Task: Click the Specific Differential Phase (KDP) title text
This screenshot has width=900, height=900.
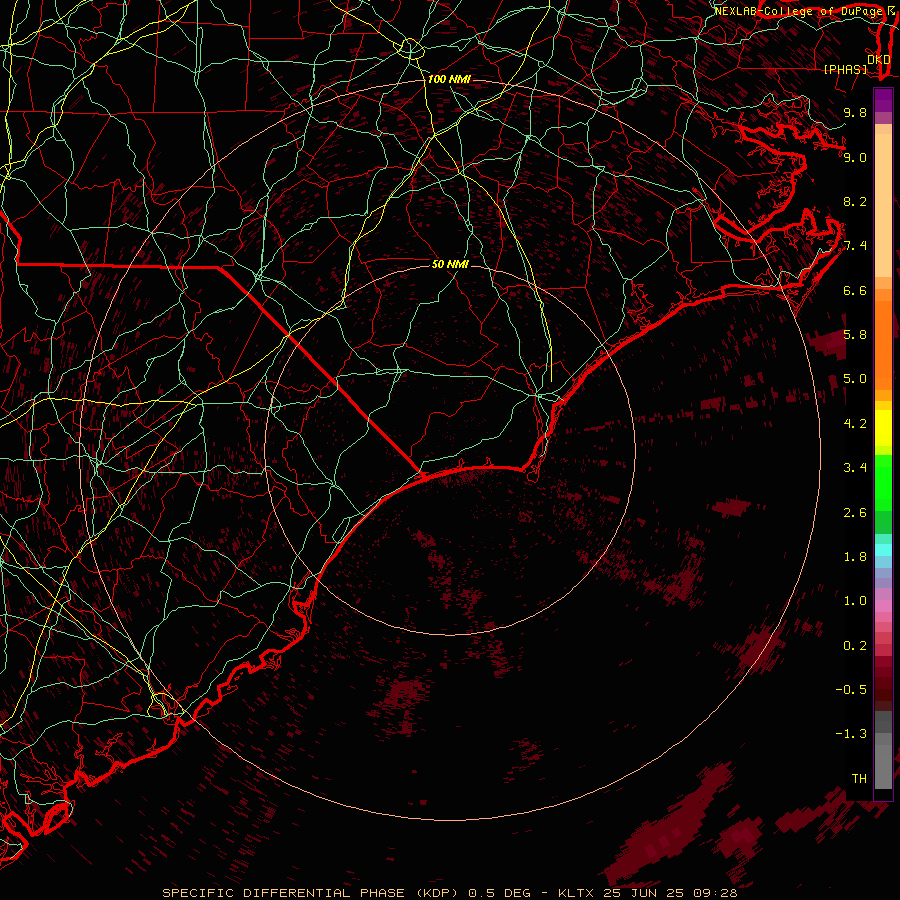Action: click(x=312, y=893)
